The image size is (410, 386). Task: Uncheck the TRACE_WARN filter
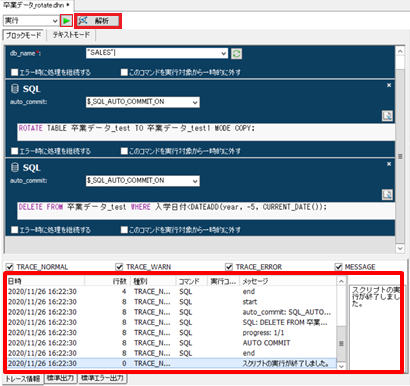[x=119, y=267]
